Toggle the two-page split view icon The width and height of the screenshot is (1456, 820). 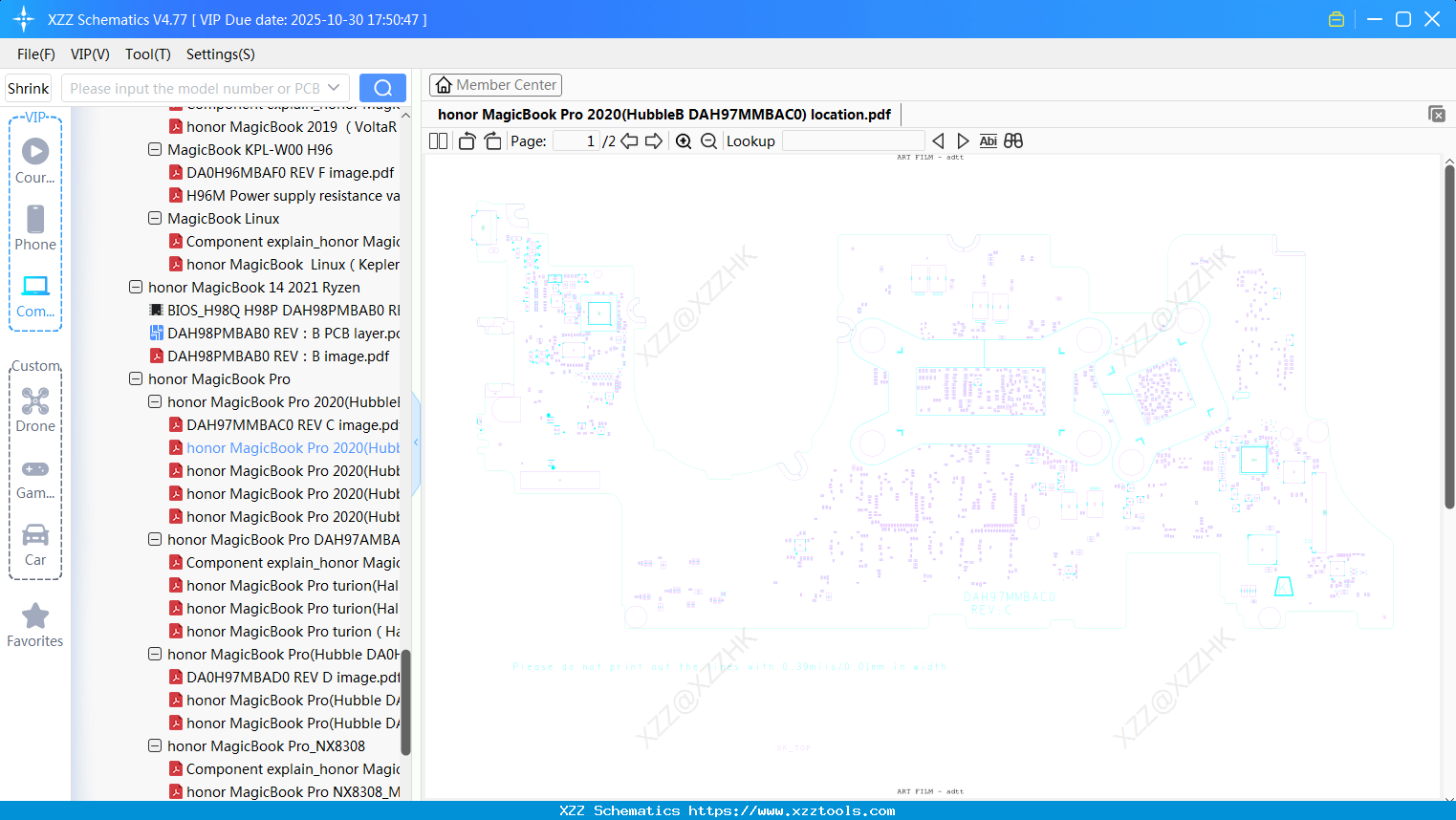[x=438, y=140]
